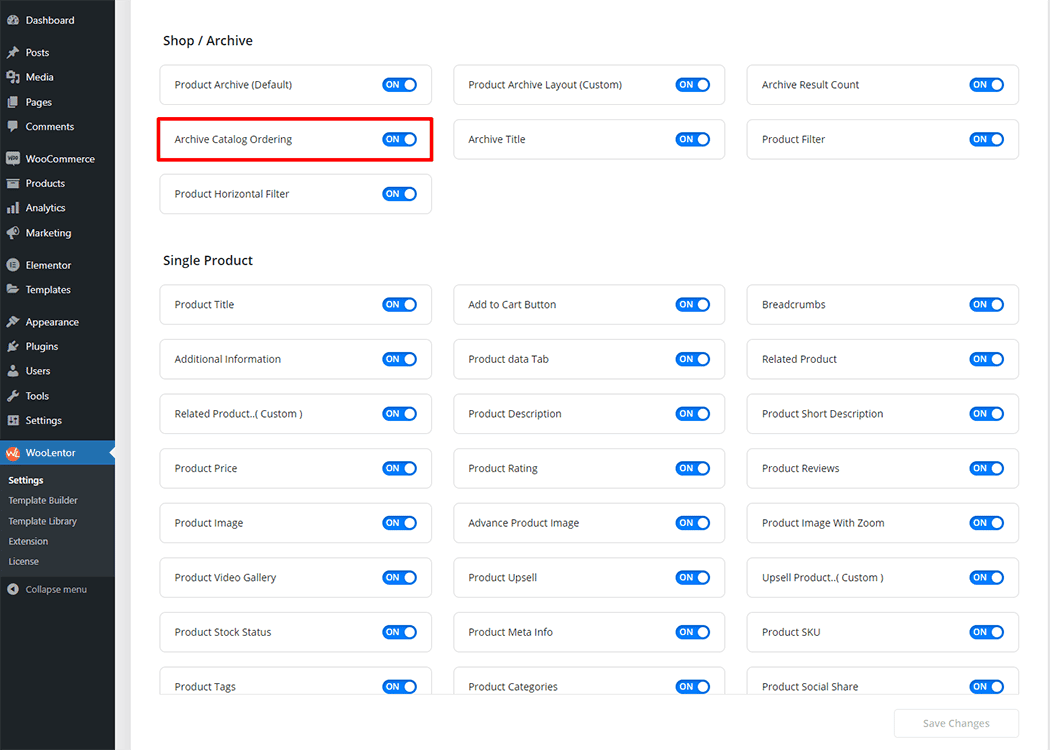Click the Dashboard icon in sidebar
Viewport: 1050px width, 750px height.
13,20
